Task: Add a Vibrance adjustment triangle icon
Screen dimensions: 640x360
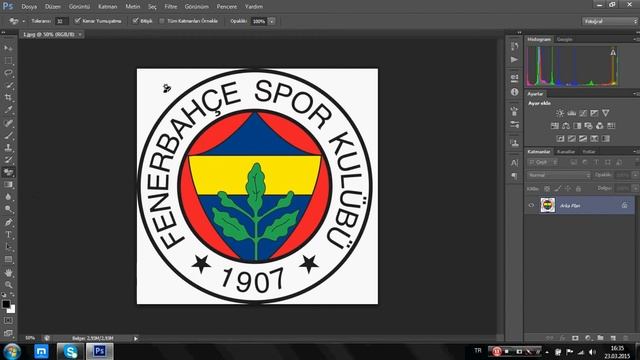Action: coord(606,113)
